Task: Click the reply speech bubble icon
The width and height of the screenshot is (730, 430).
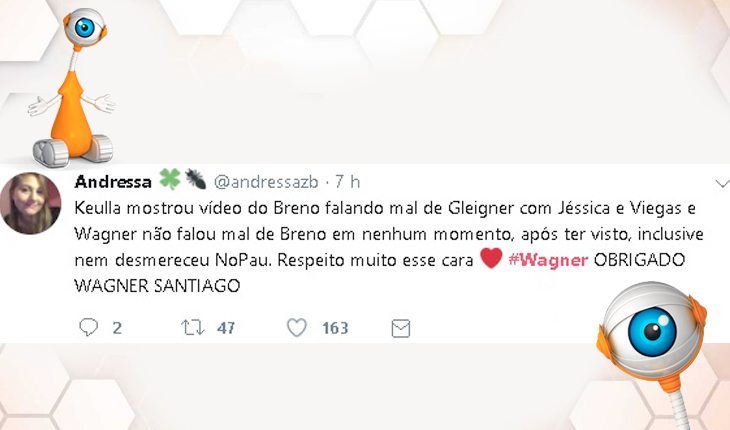Action: click(88, 327)
